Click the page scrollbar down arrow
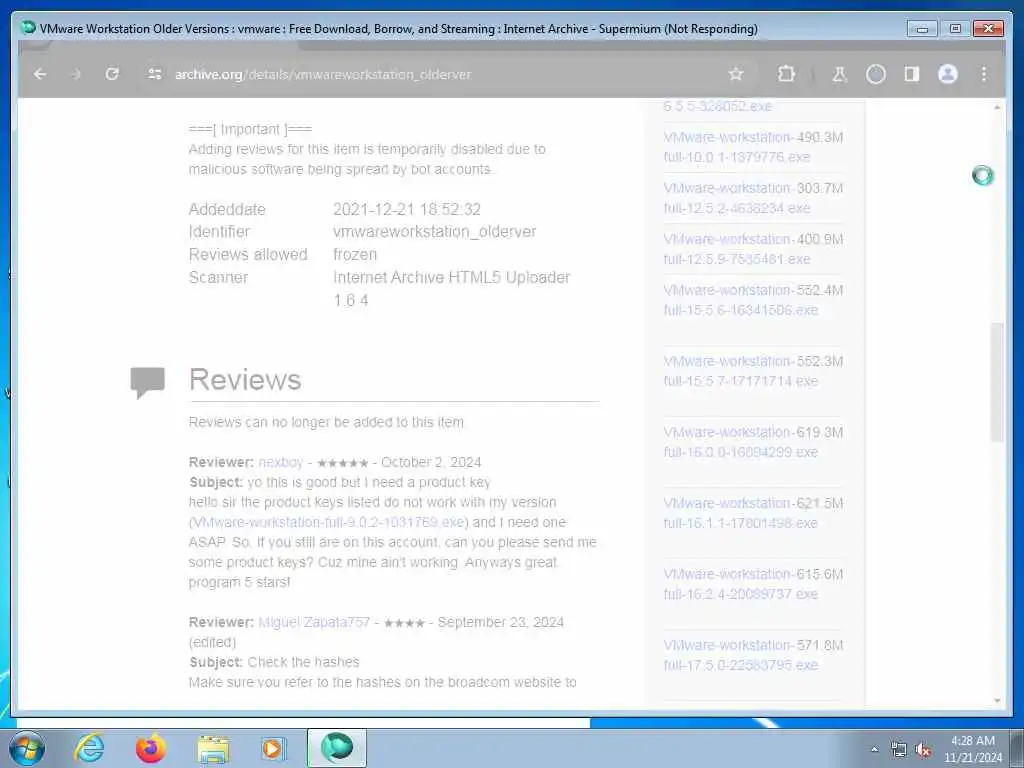The width and height of the screenshot is (1024, 768). [x=997, y=701]
